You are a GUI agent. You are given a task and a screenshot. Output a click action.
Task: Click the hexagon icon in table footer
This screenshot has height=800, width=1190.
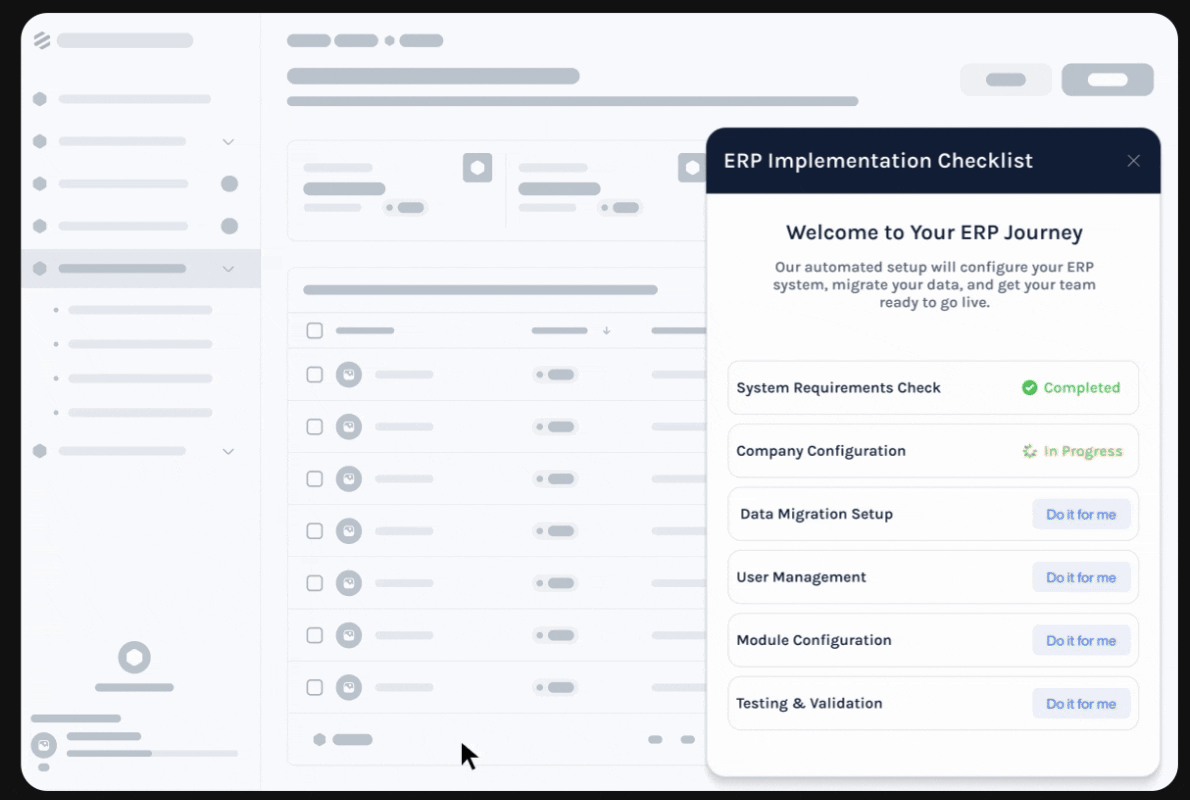320,739
